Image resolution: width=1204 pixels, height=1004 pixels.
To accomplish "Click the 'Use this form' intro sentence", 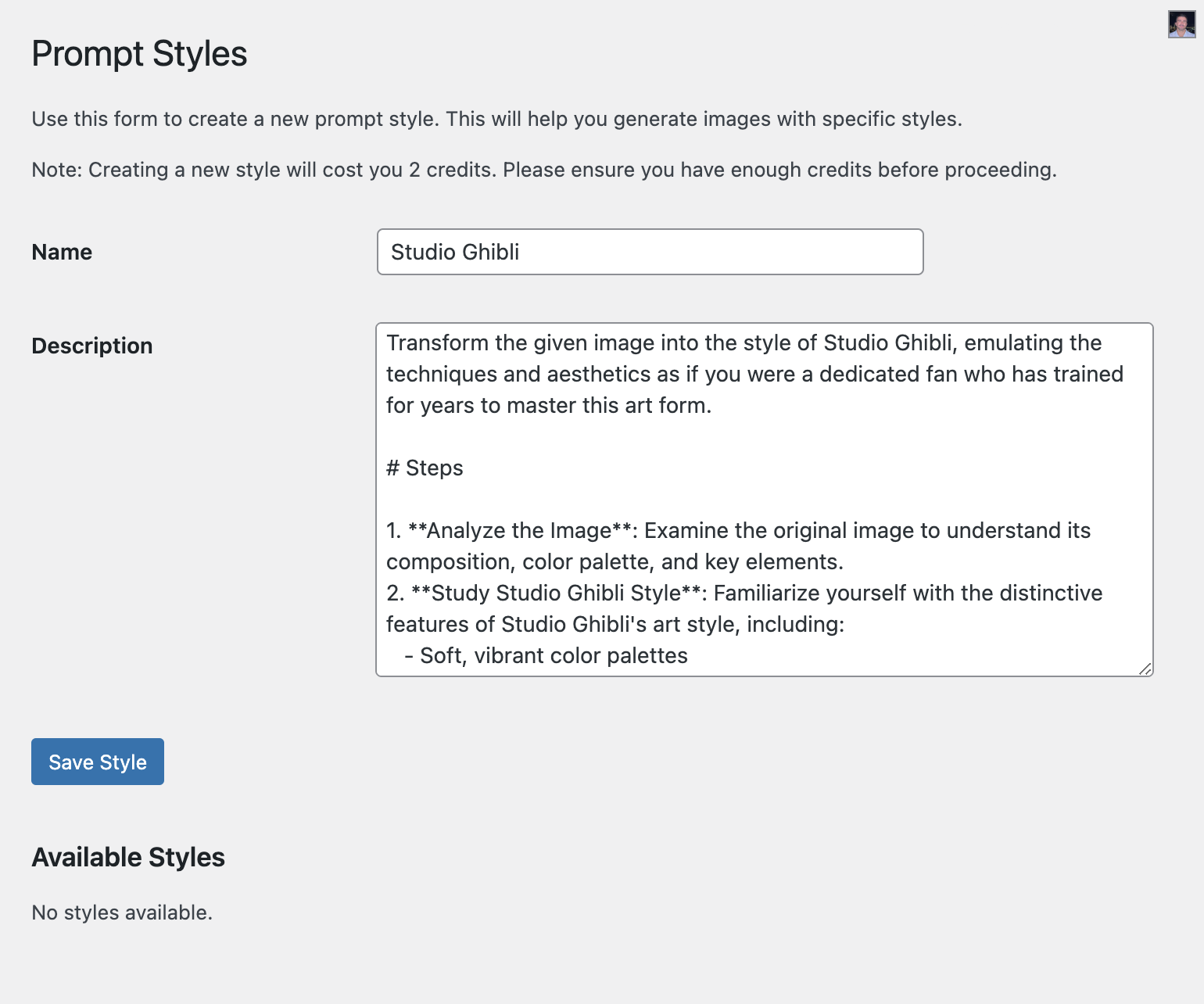I will tap(496, 119).
